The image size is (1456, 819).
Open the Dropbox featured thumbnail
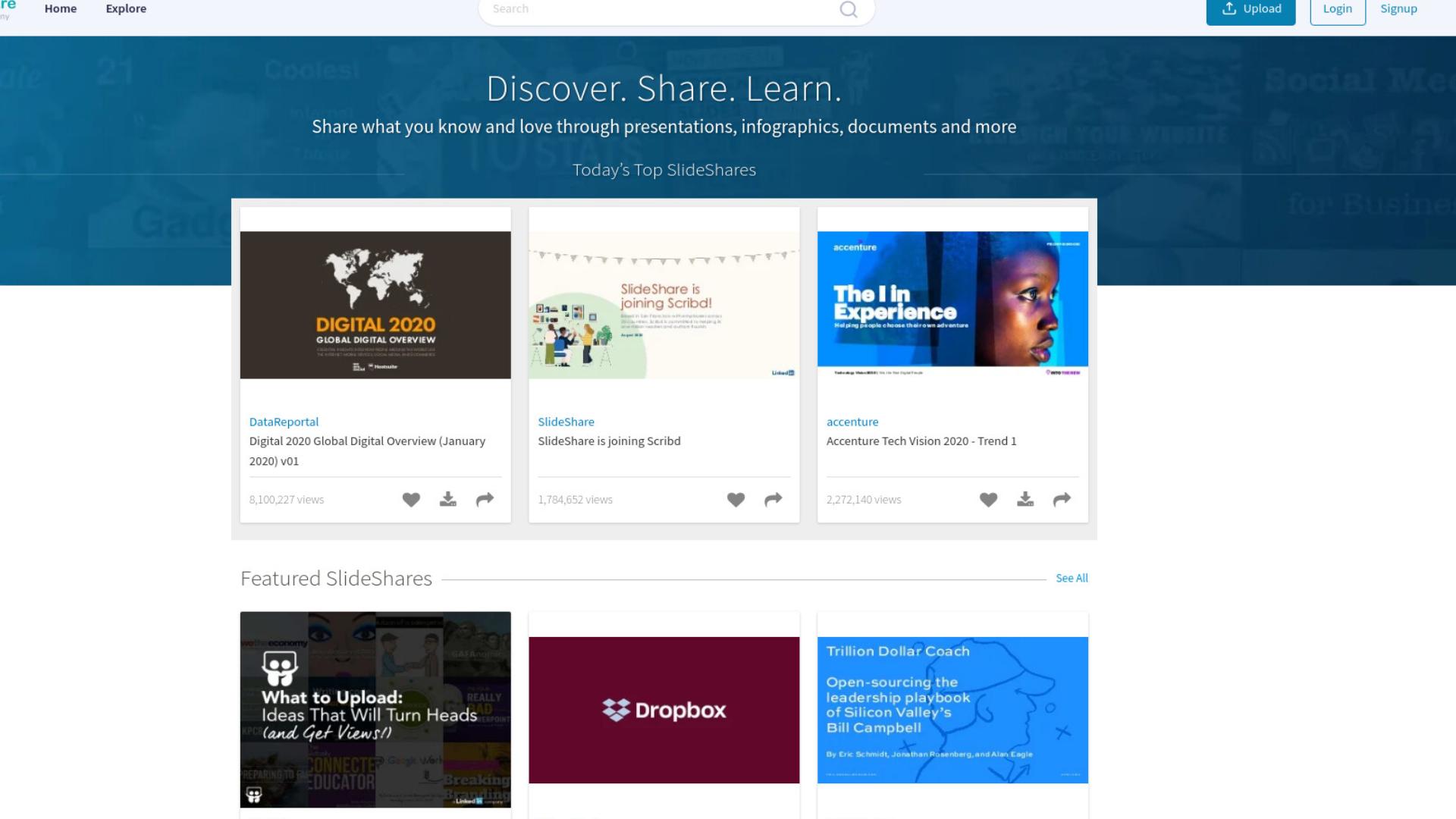pyautogui.click(x=664, y=710)
